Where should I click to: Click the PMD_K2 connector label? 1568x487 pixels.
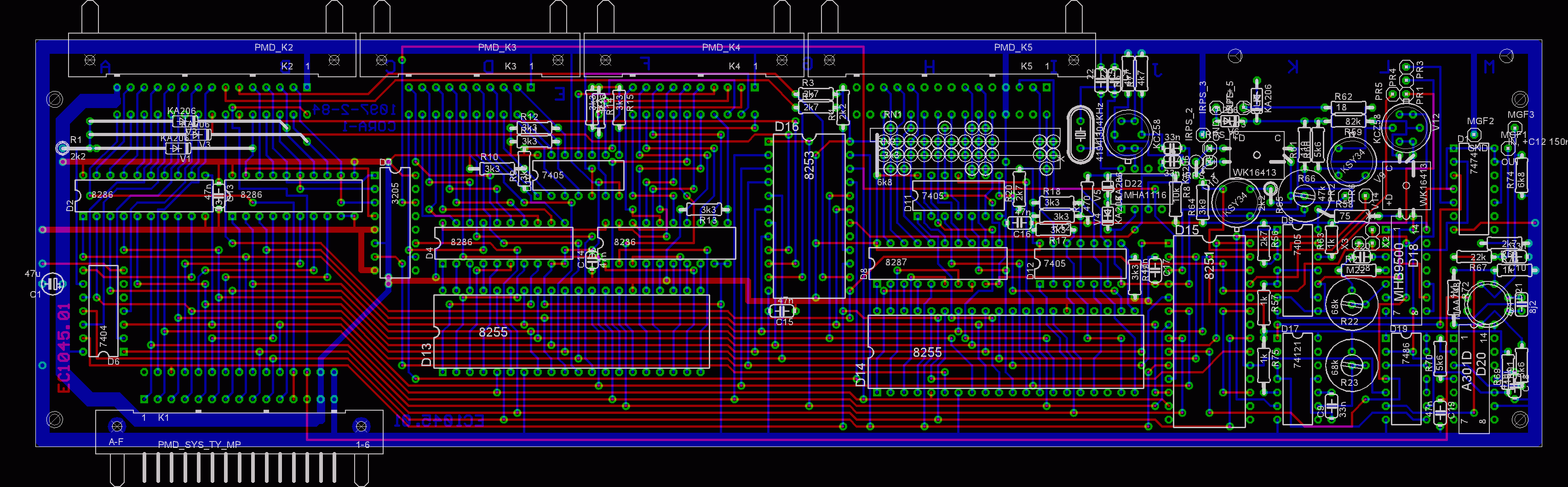(273, 47)
